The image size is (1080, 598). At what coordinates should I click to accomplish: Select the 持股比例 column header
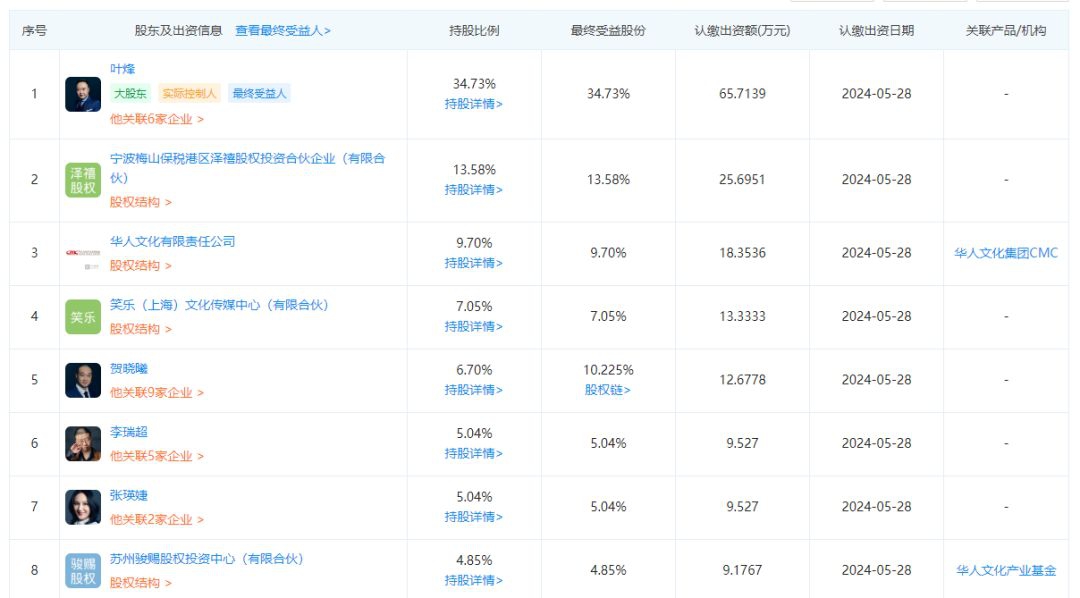click(x=474, y=31)
